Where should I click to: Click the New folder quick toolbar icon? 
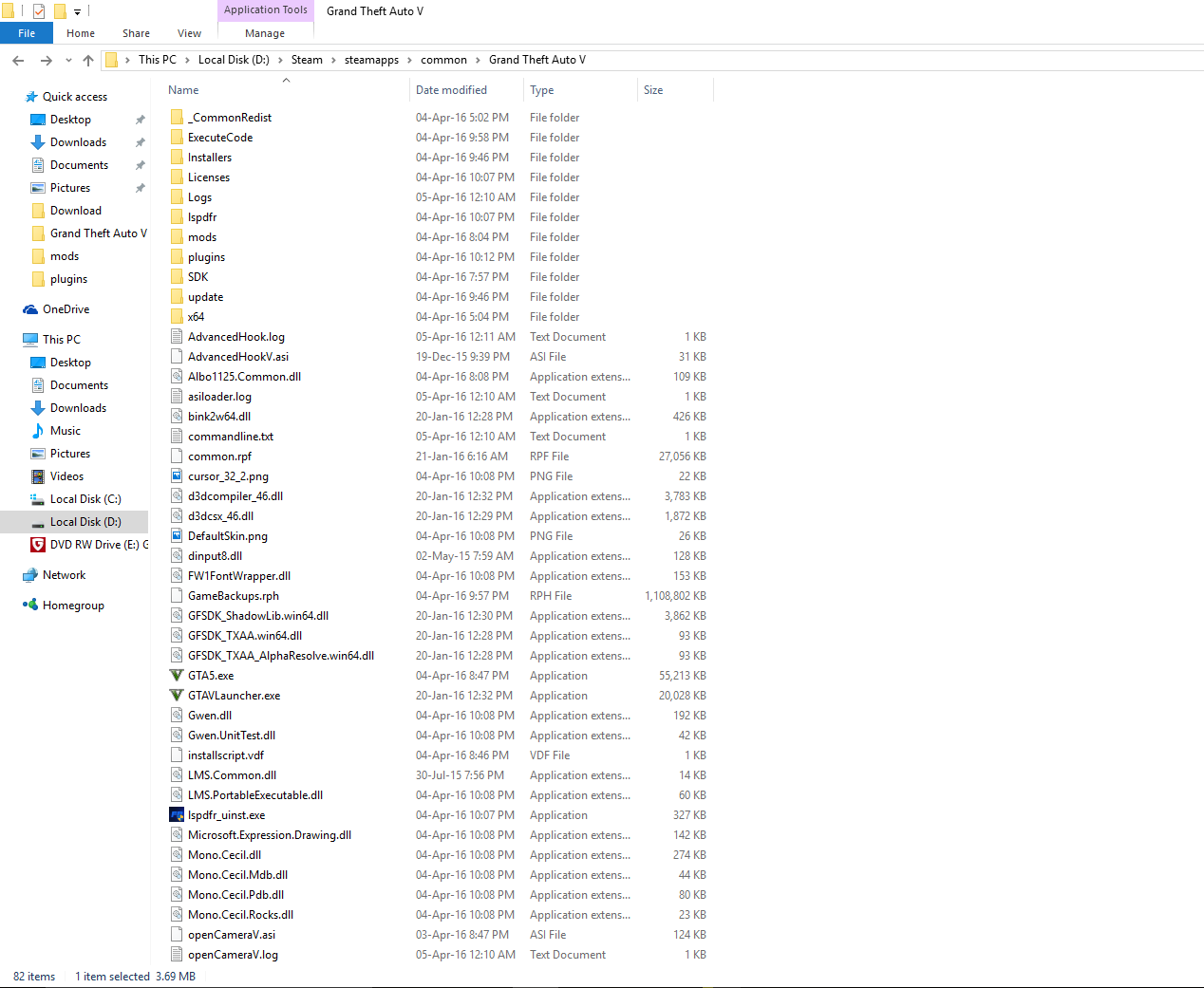pyautogui.click(x=60, y=11)
